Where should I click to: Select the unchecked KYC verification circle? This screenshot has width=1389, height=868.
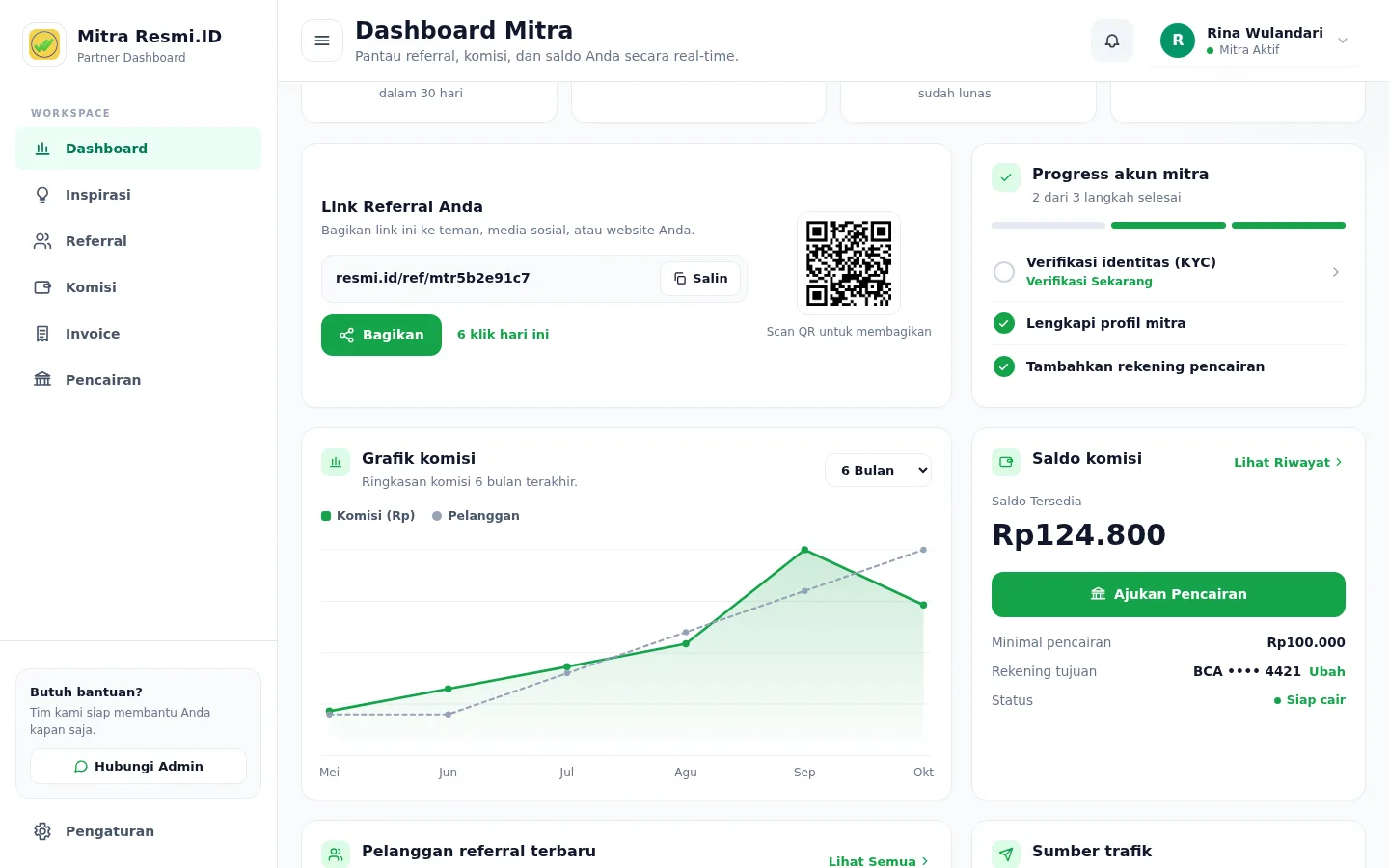pos(1004,272)
